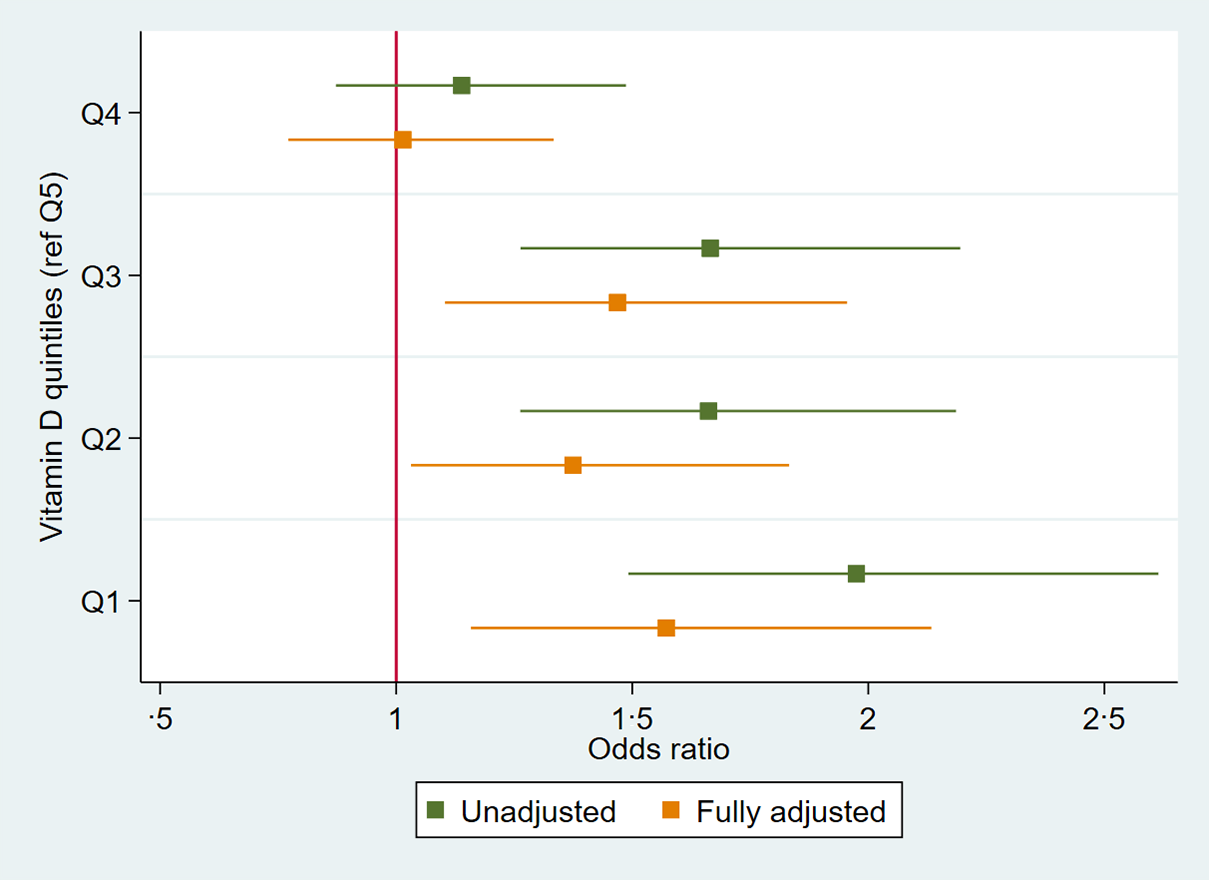Click the orange Fully adjusted marker for Q4
Image resolution: width=1209 pixels, height=880 pixels.
pyautogui.click(x=403, y=140)
